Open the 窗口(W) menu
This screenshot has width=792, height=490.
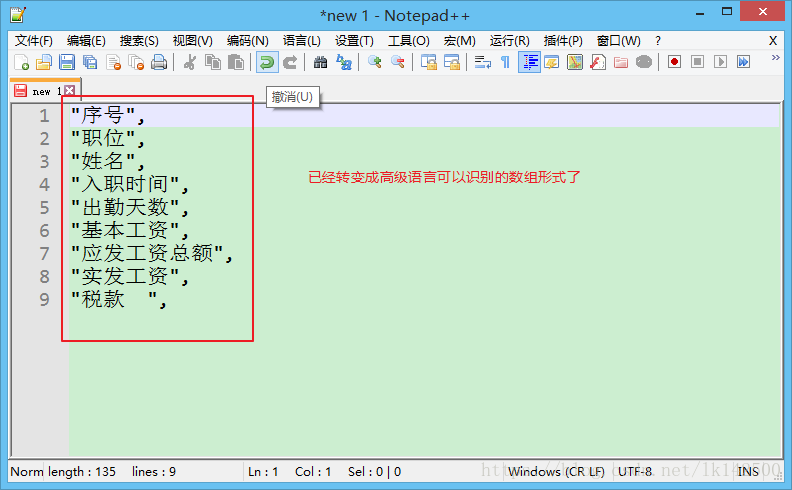pos(619,40)
